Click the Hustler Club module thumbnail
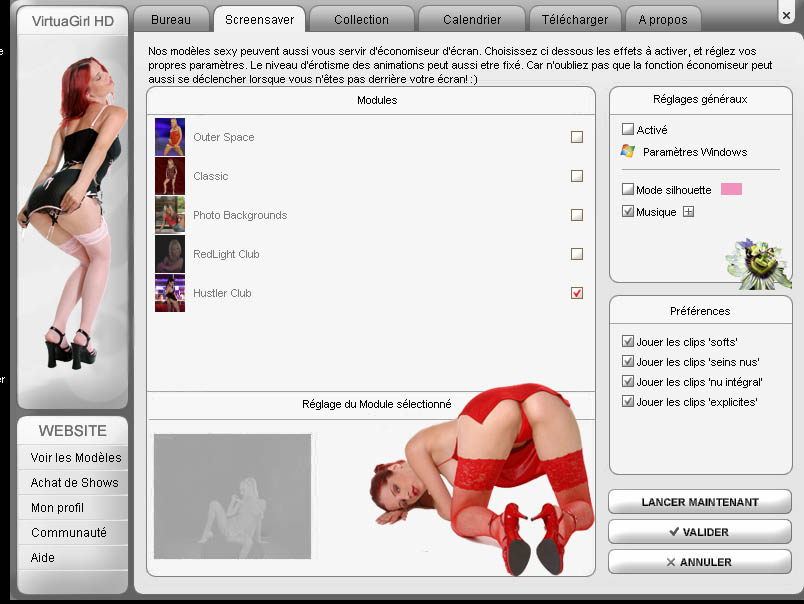Screen dimensions: 804x604 [169, 293]
